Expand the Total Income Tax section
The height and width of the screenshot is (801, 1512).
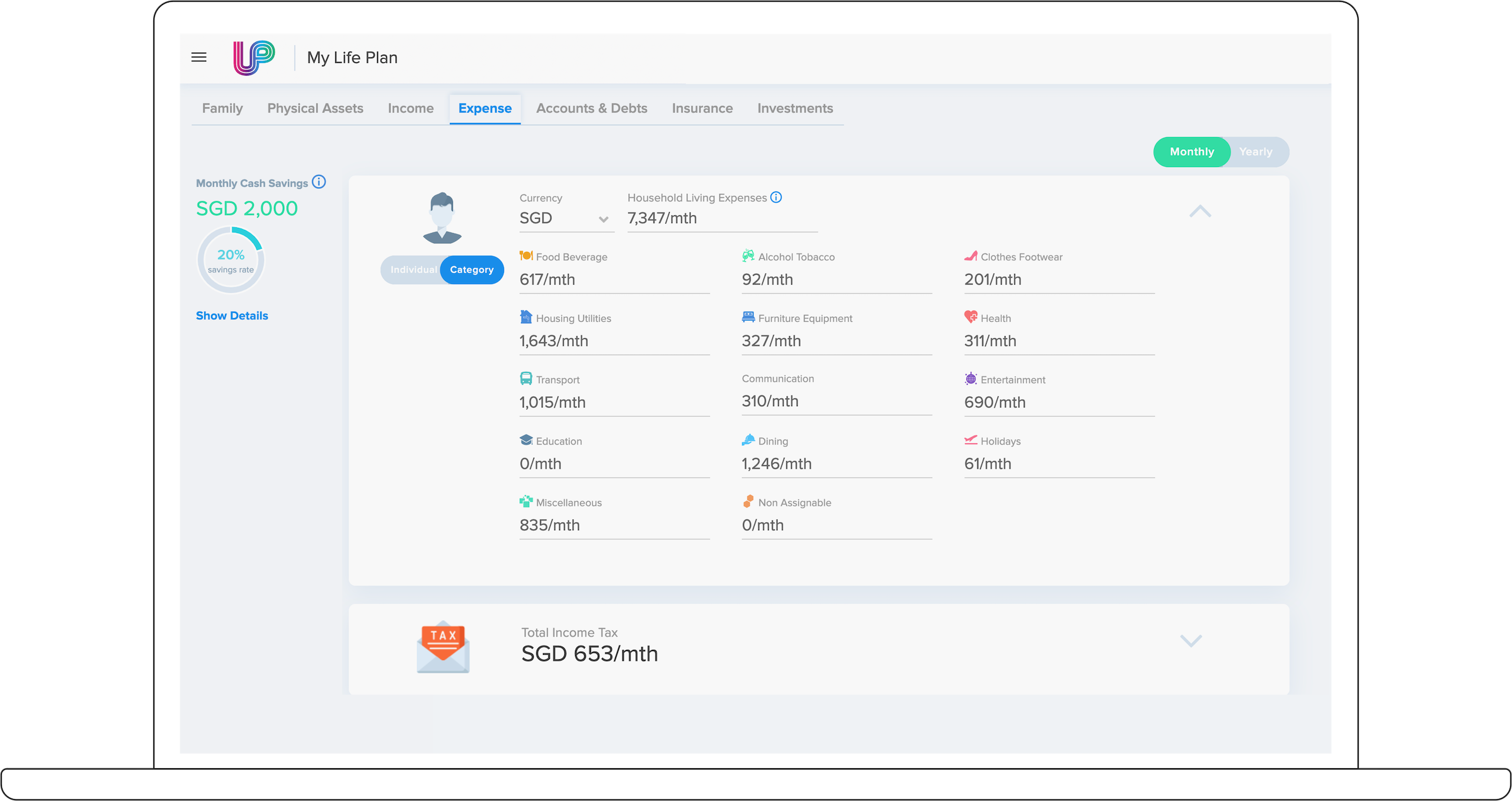coord(1191,641)
